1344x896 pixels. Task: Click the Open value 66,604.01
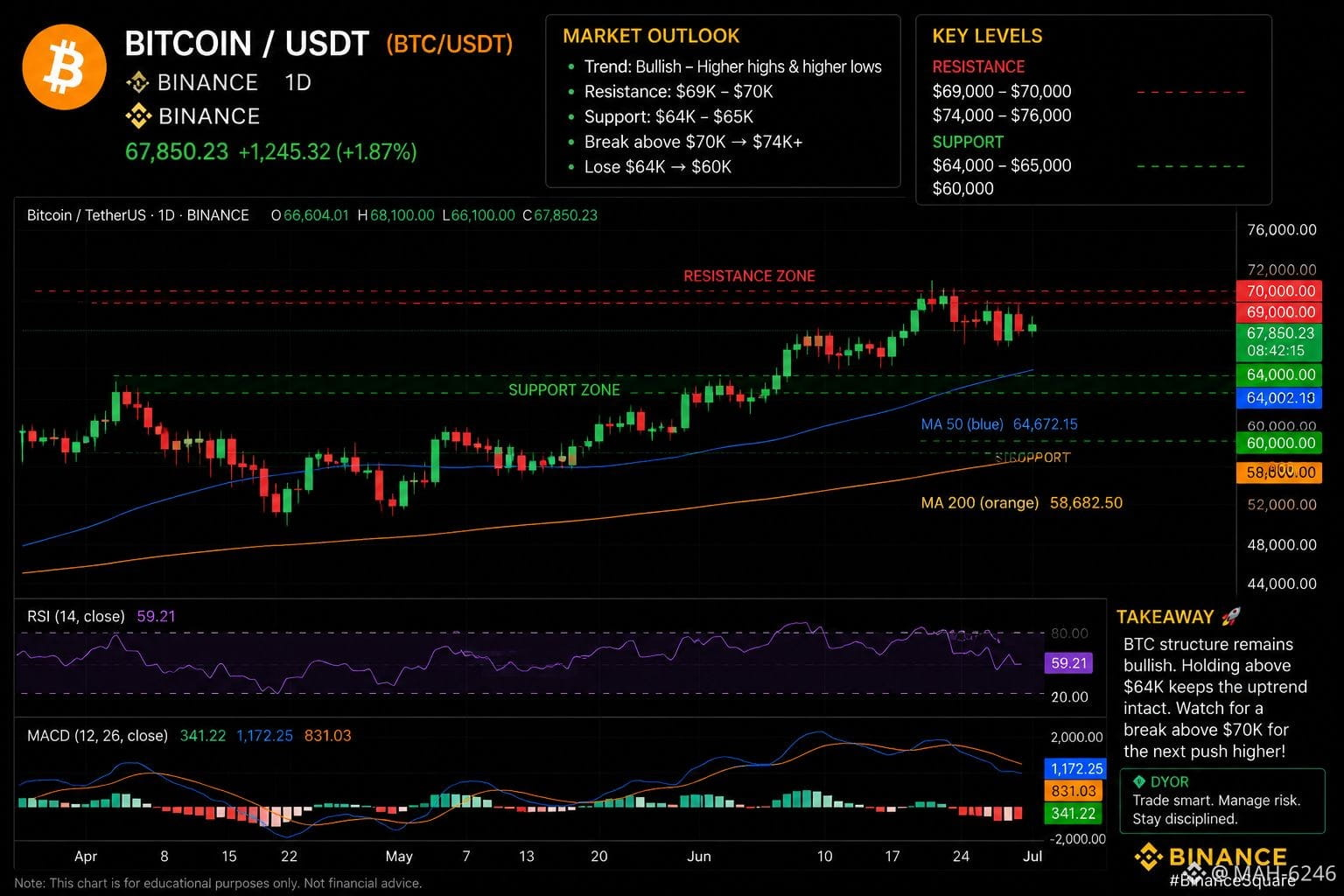(316, 215)
